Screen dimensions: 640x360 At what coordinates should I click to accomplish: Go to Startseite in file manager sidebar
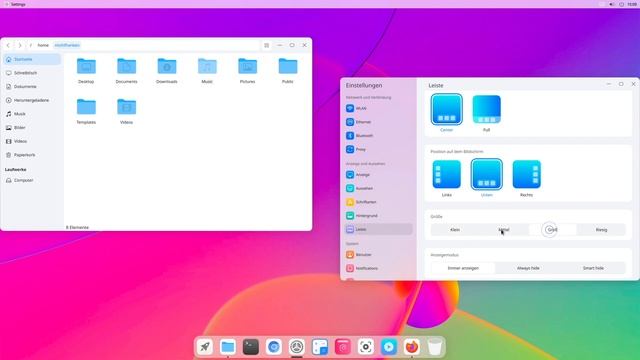tap(32, 59)
